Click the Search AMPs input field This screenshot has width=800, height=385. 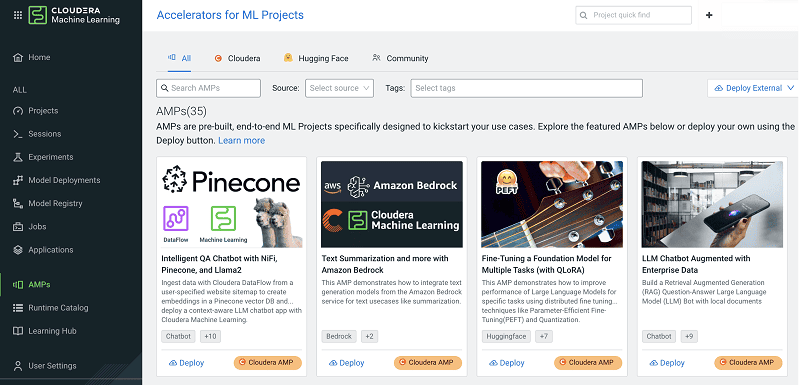[x=208, y=88]
